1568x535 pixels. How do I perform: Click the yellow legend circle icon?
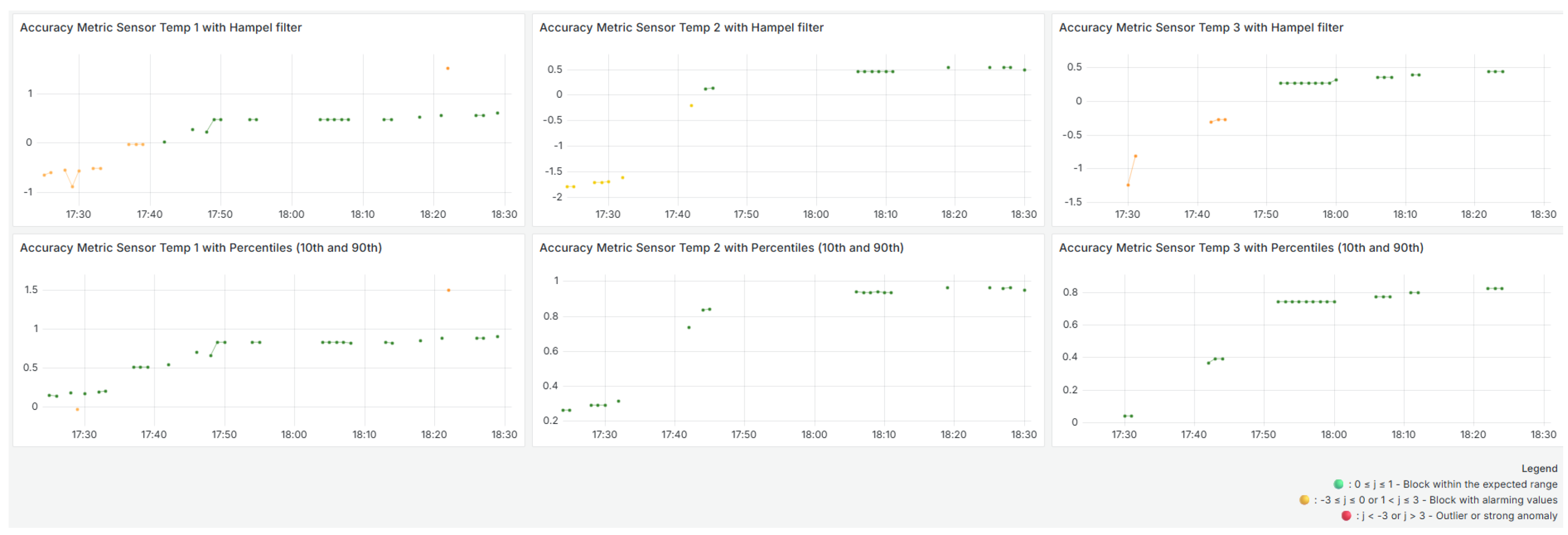pos(1304,501)
